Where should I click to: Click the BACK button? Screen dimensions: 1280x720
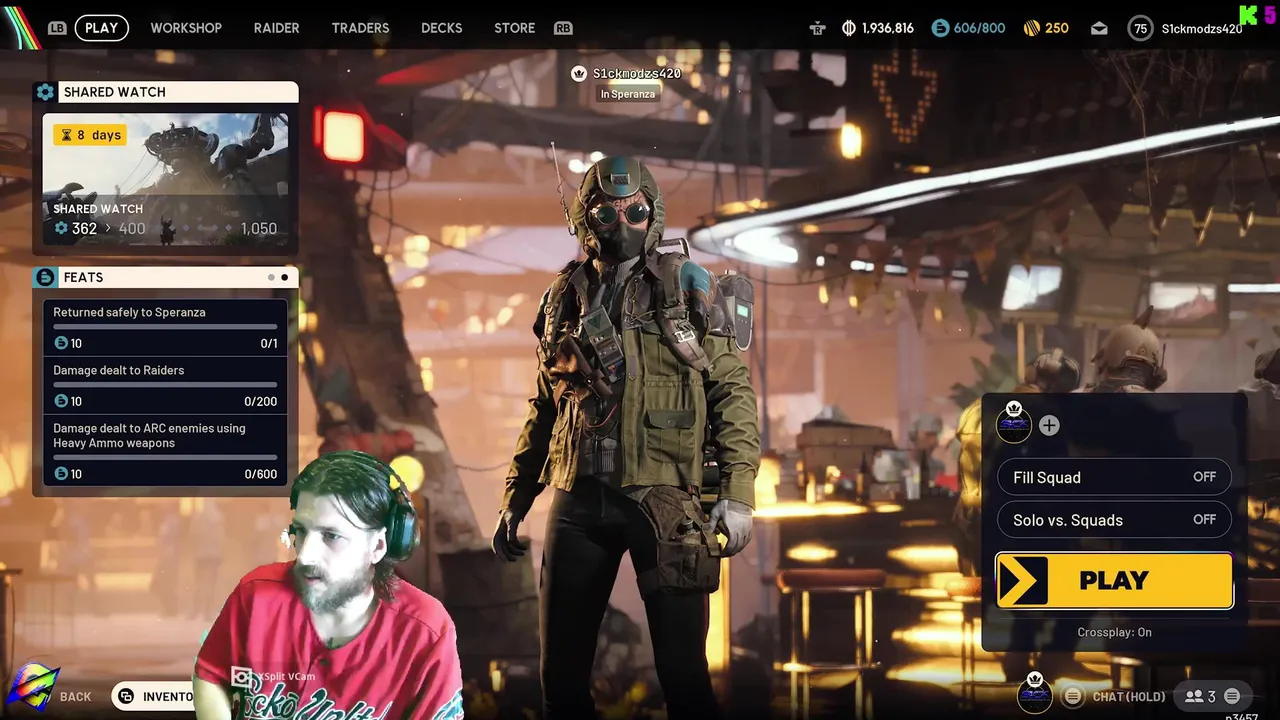(75, 697)
